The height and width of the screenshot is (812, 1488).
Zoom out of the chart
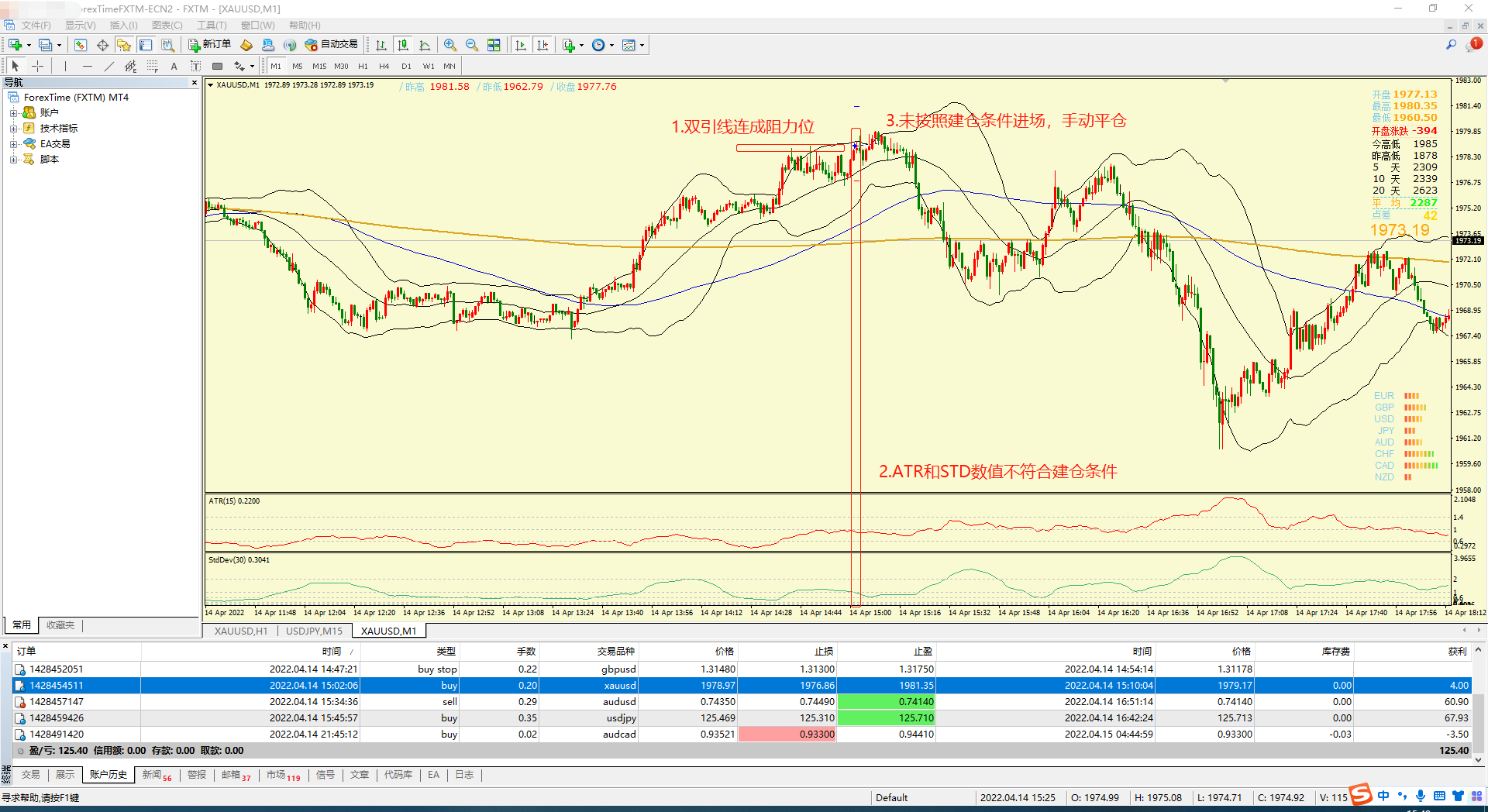coord(472,45)
